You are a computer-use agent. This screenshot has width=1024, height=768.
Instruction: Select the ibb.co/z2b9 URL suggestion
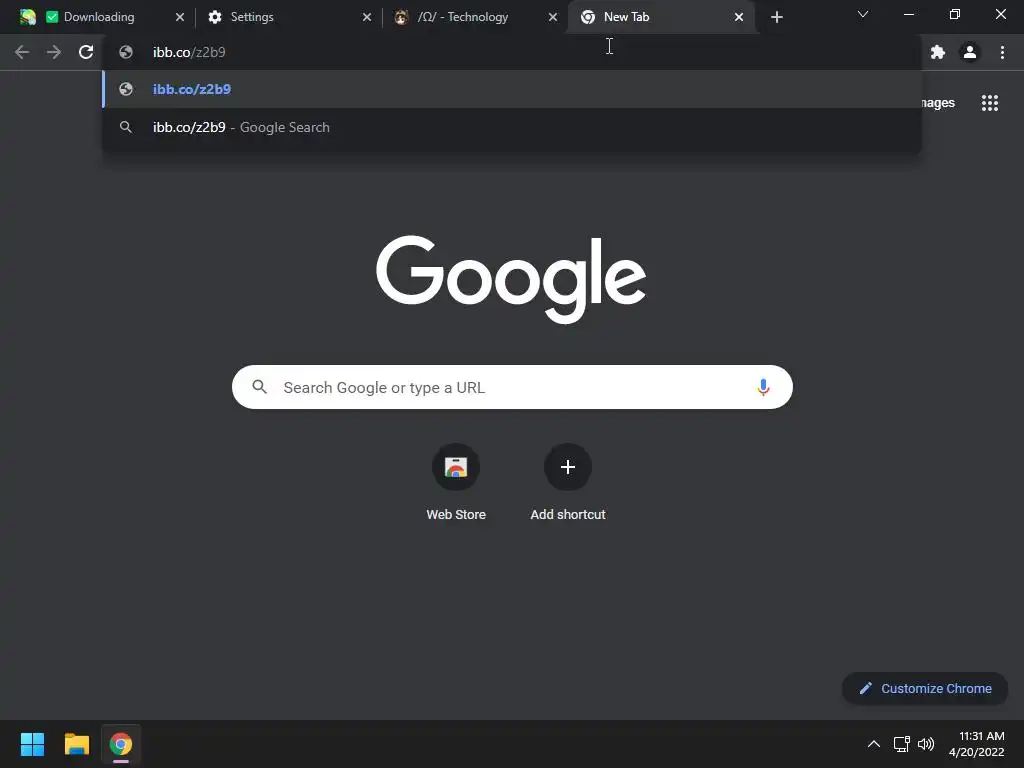coord(511,89)
